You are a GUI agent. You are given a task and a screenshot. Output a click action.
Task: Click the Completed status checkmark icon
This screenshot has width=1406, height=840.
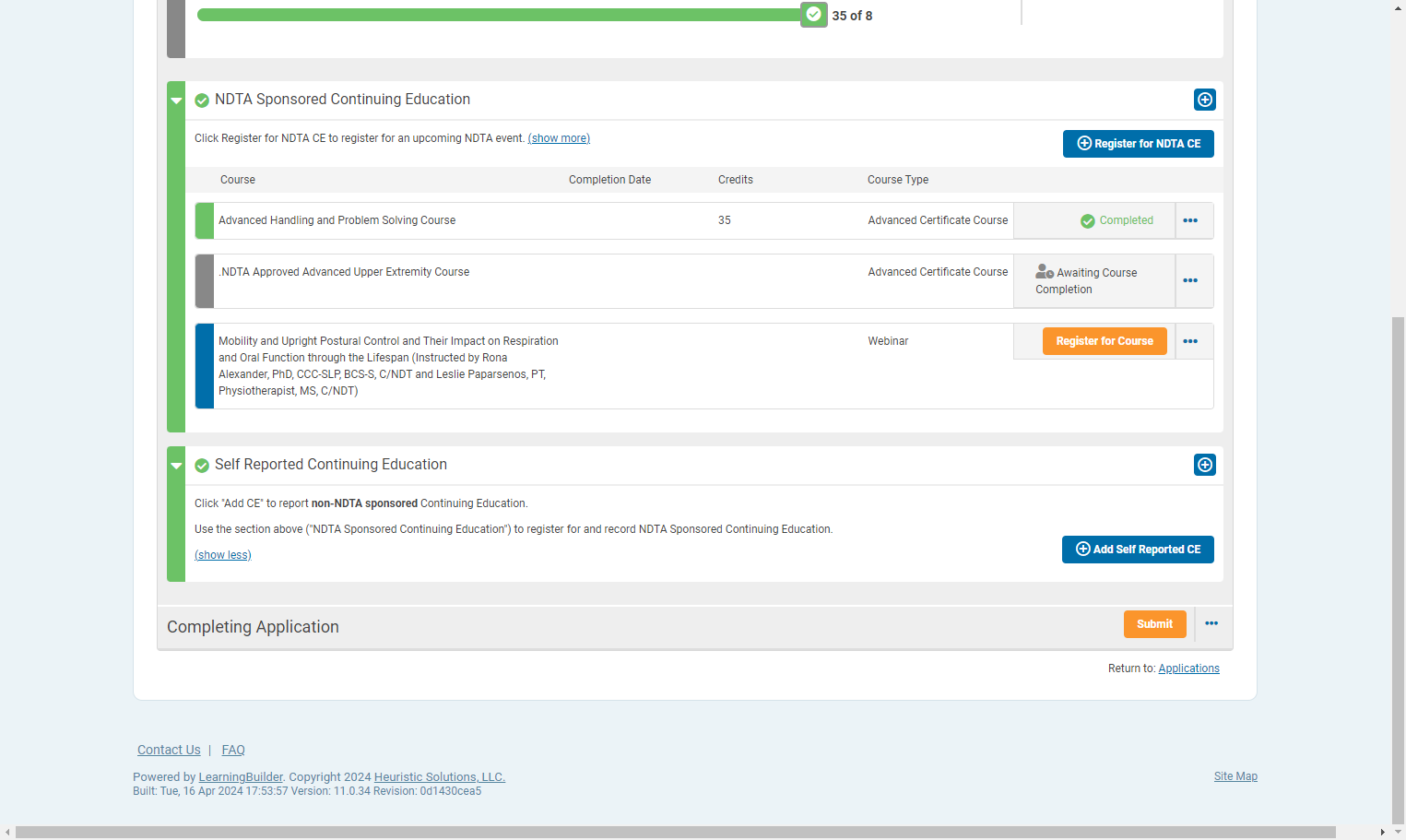coord(1088,221)
